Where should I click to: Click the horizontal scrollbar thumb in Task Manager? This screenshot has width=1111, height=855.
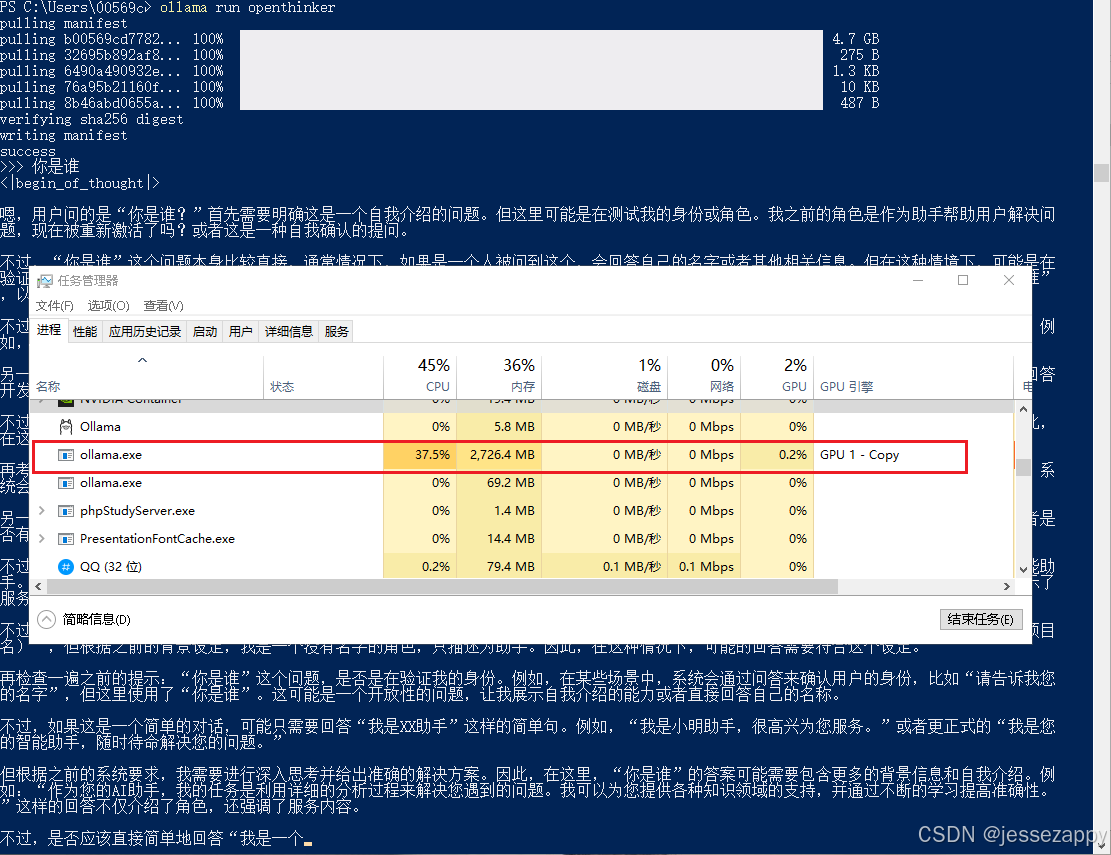(x=442, y=587)
